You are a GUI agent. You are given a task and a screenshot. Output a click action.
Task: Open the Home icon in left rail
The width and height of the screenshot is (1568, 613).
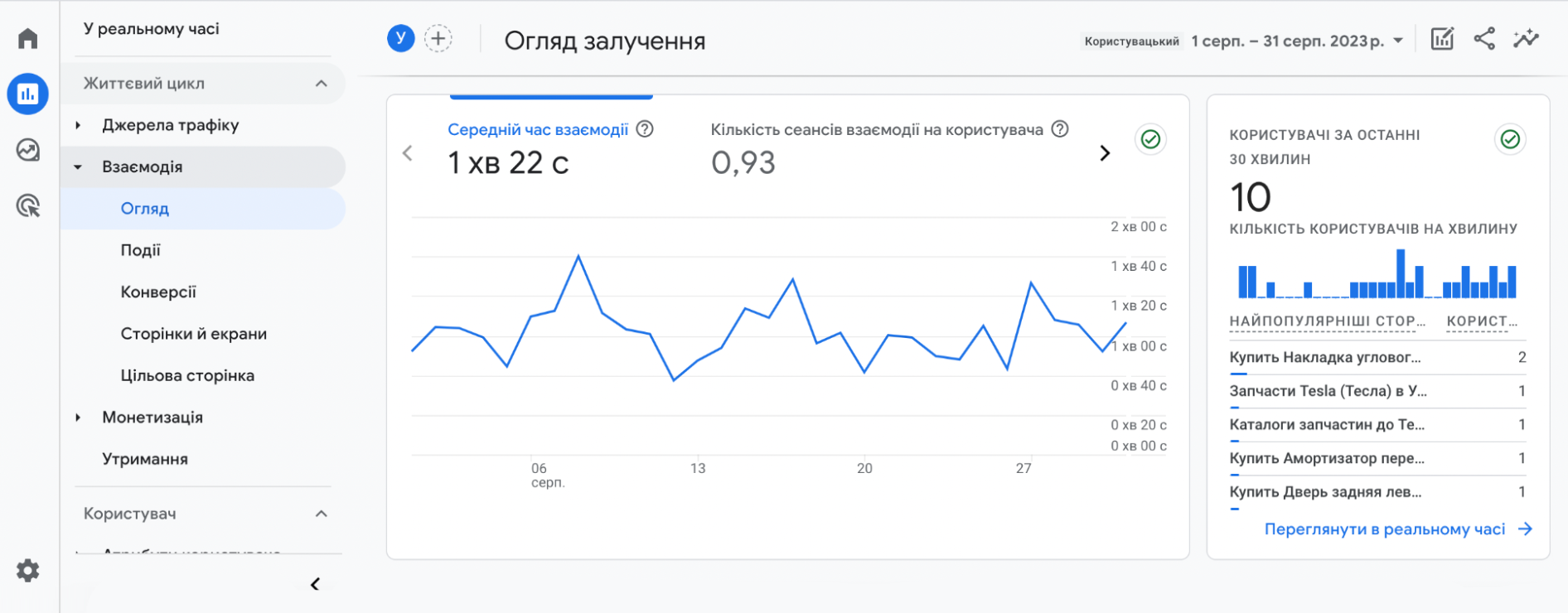28,38
